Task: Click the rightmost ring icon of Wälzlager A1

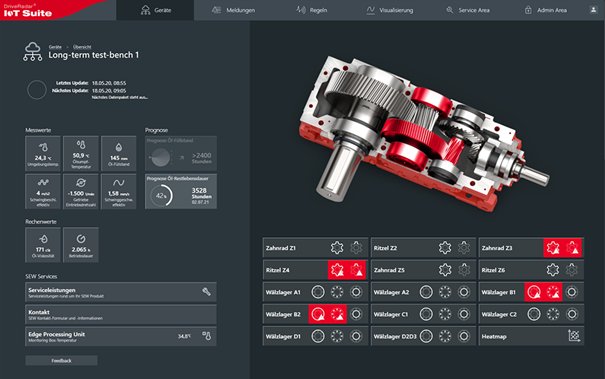Action: pyautogui.click(x=356, y=292)
